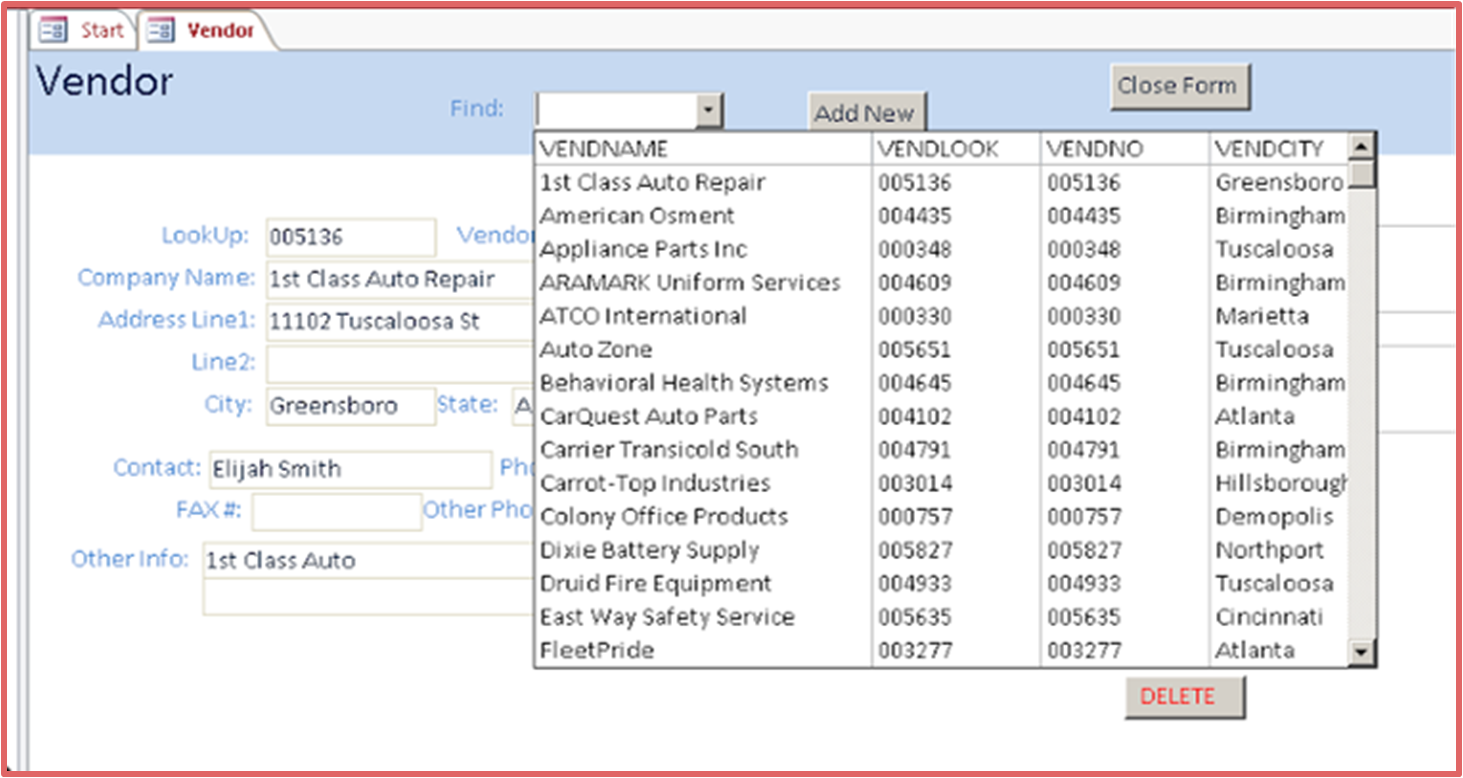The height and width of the screenshot is (778, 1463).
Task: Select 'American Osment' from the vendor list
Action: tap(940, 216)
